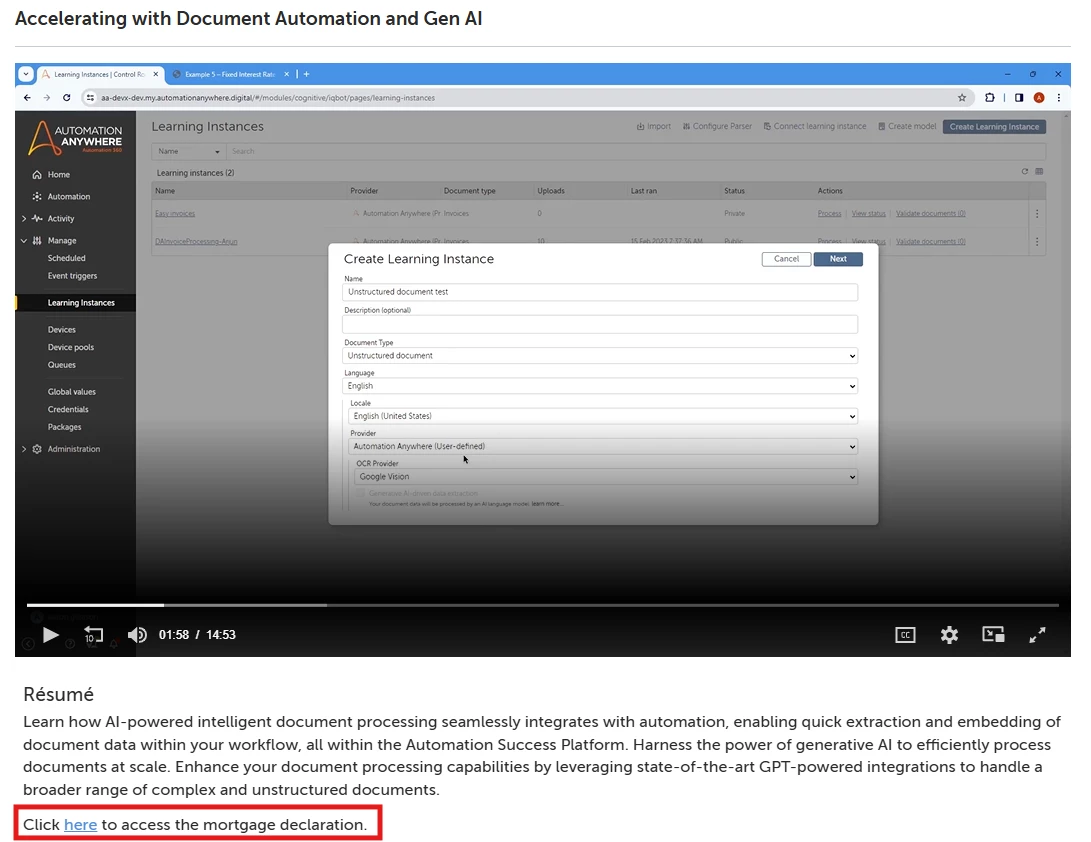Click the Import option
1091x842 pixels.
[653, 127]
